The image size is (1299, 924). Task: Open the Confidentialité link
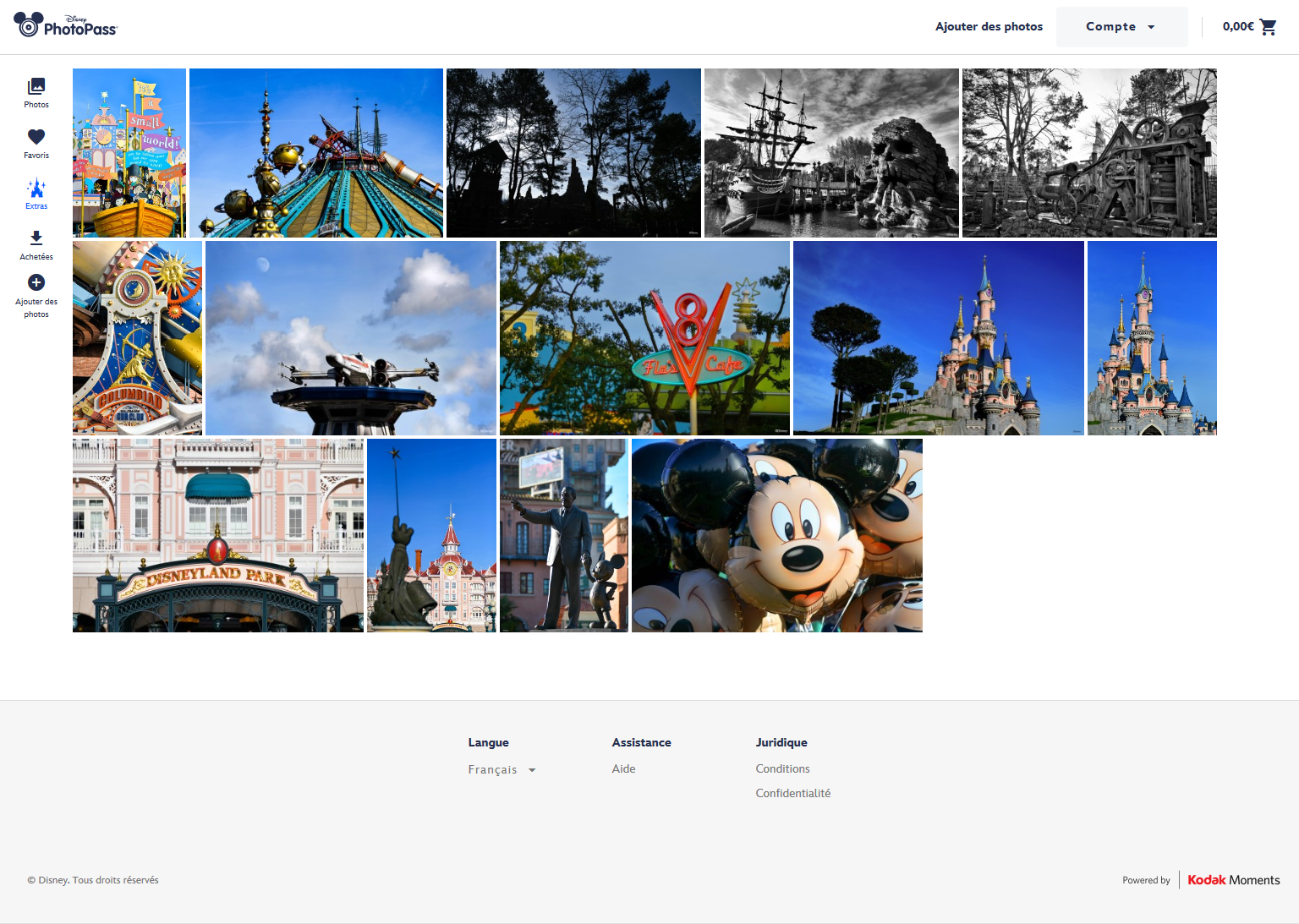[x=793, y=793]
